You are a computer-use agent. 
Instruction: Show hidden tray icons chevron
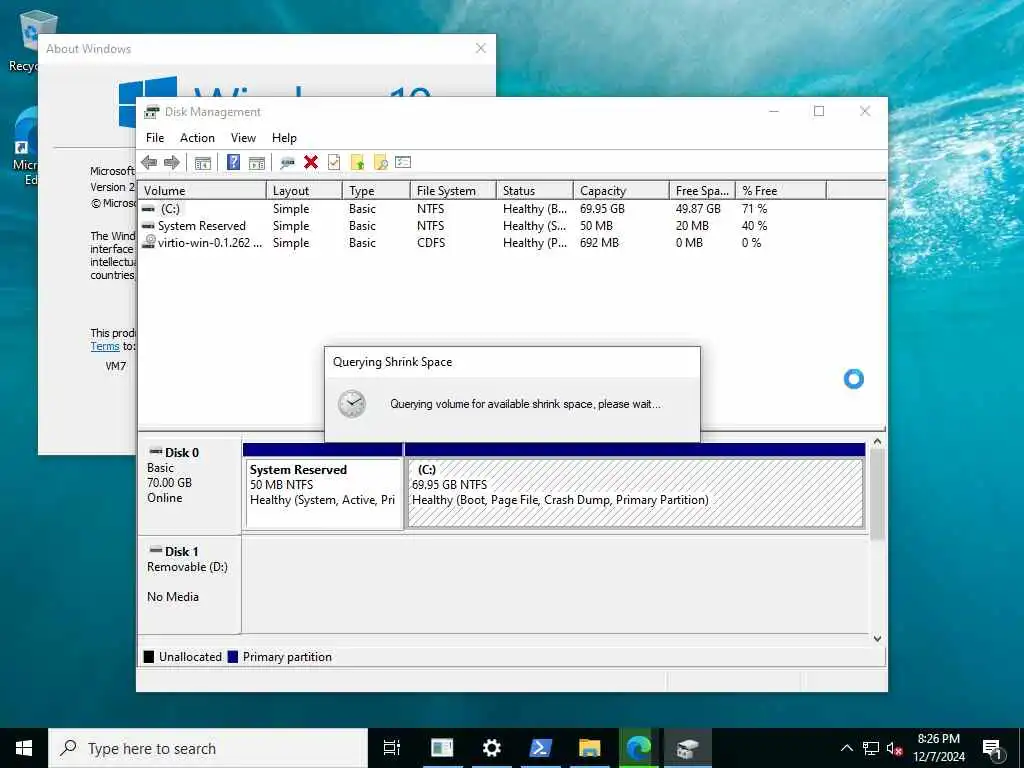(846, 748)
